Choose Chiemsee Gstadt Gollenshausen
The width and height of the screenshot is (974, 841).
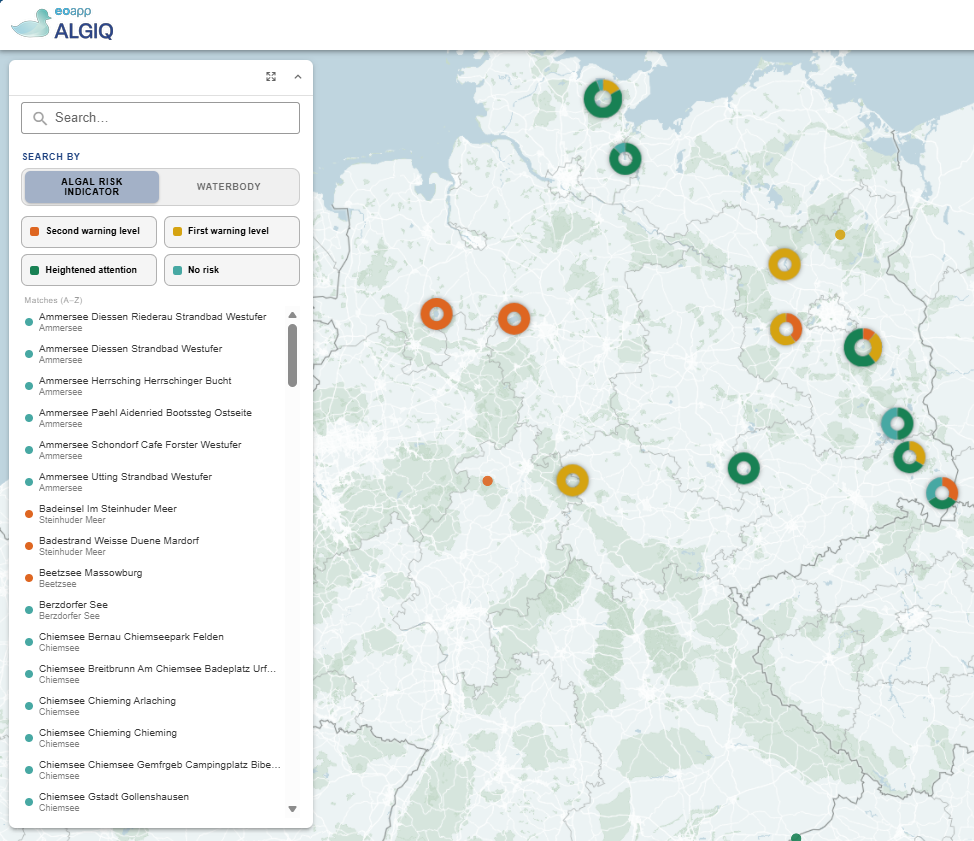[153, 802]
